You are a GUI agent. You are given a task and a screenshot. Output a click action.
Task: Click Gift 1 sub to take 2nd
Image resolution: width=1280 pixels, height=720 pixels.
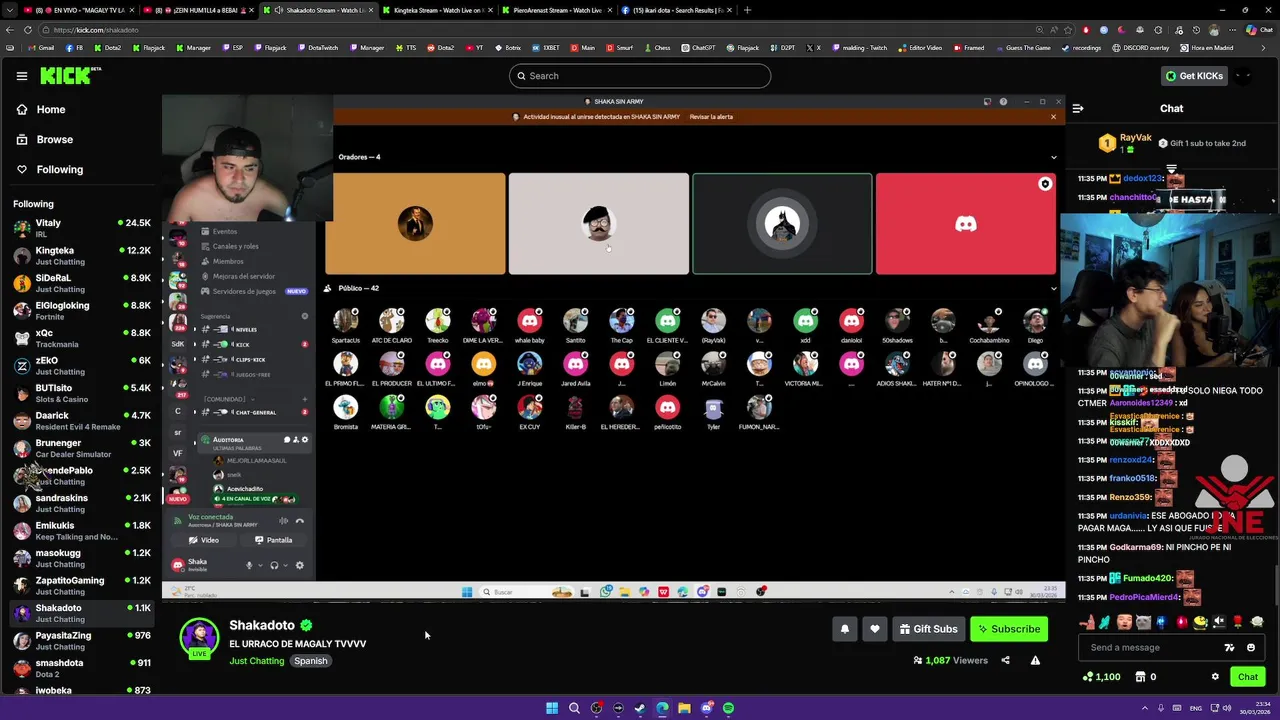[1202, 143]
